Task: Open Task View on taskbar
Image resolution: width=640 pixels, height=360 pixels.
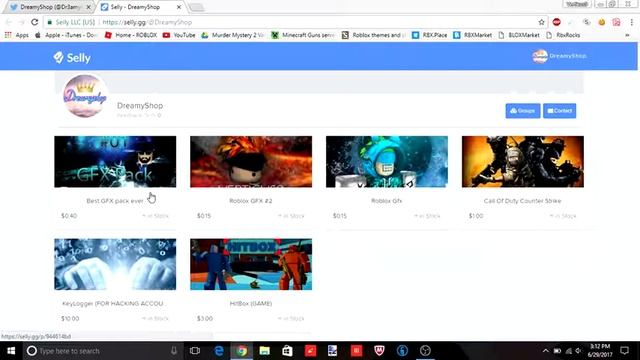Action: point(195,351)
